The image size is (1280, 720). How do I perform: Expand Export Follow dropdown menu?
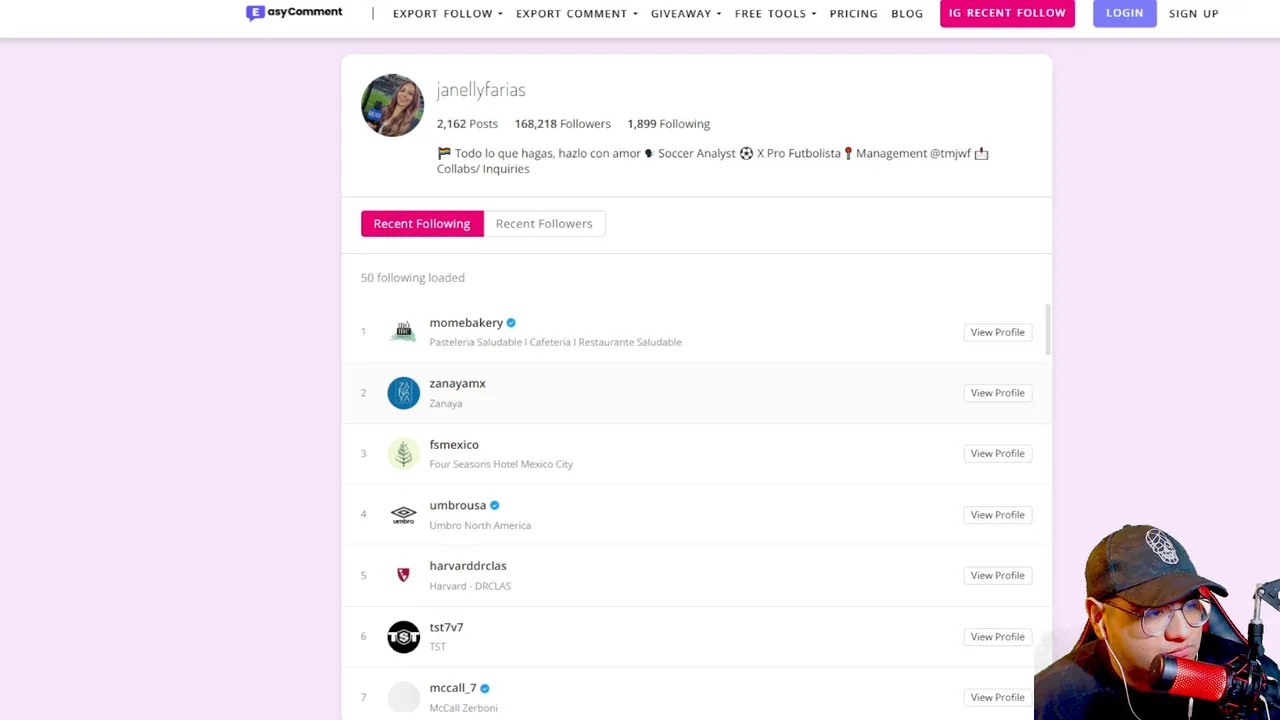click(447, 14)
